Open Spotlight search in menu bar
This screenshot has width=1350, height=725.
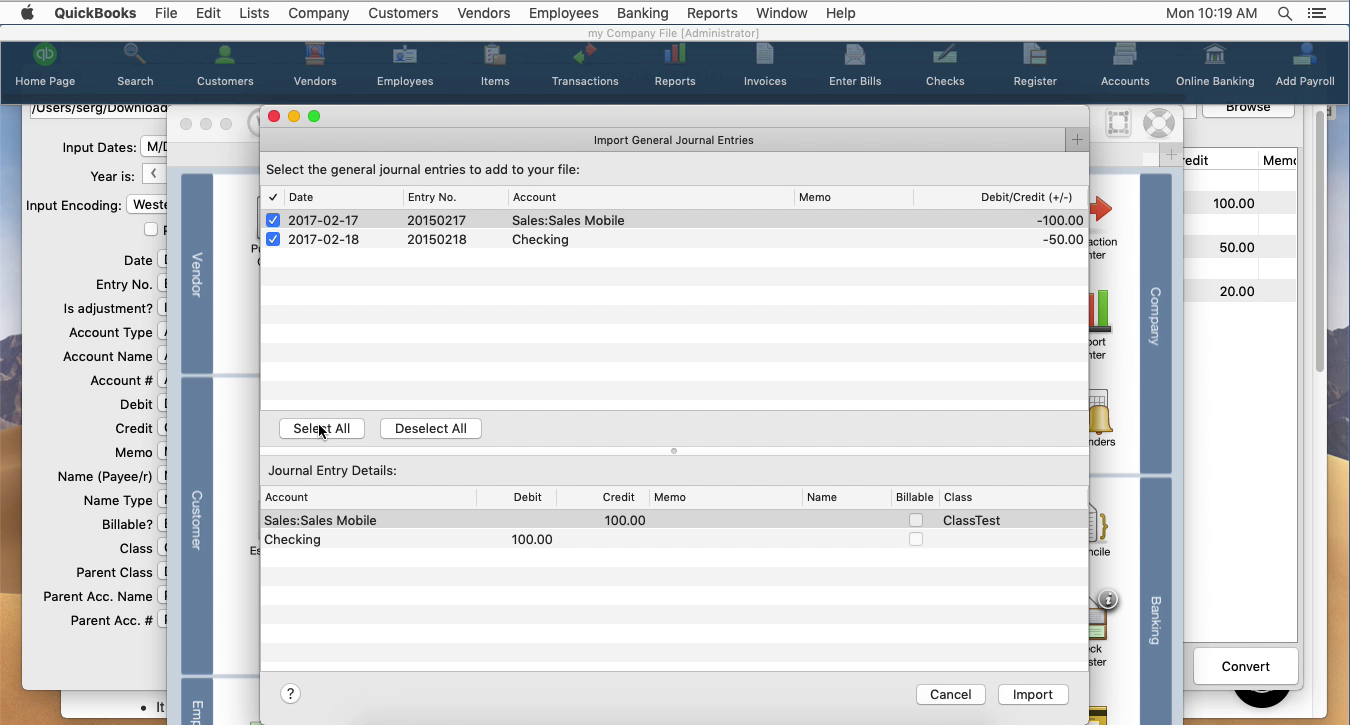click(1285, 13)
